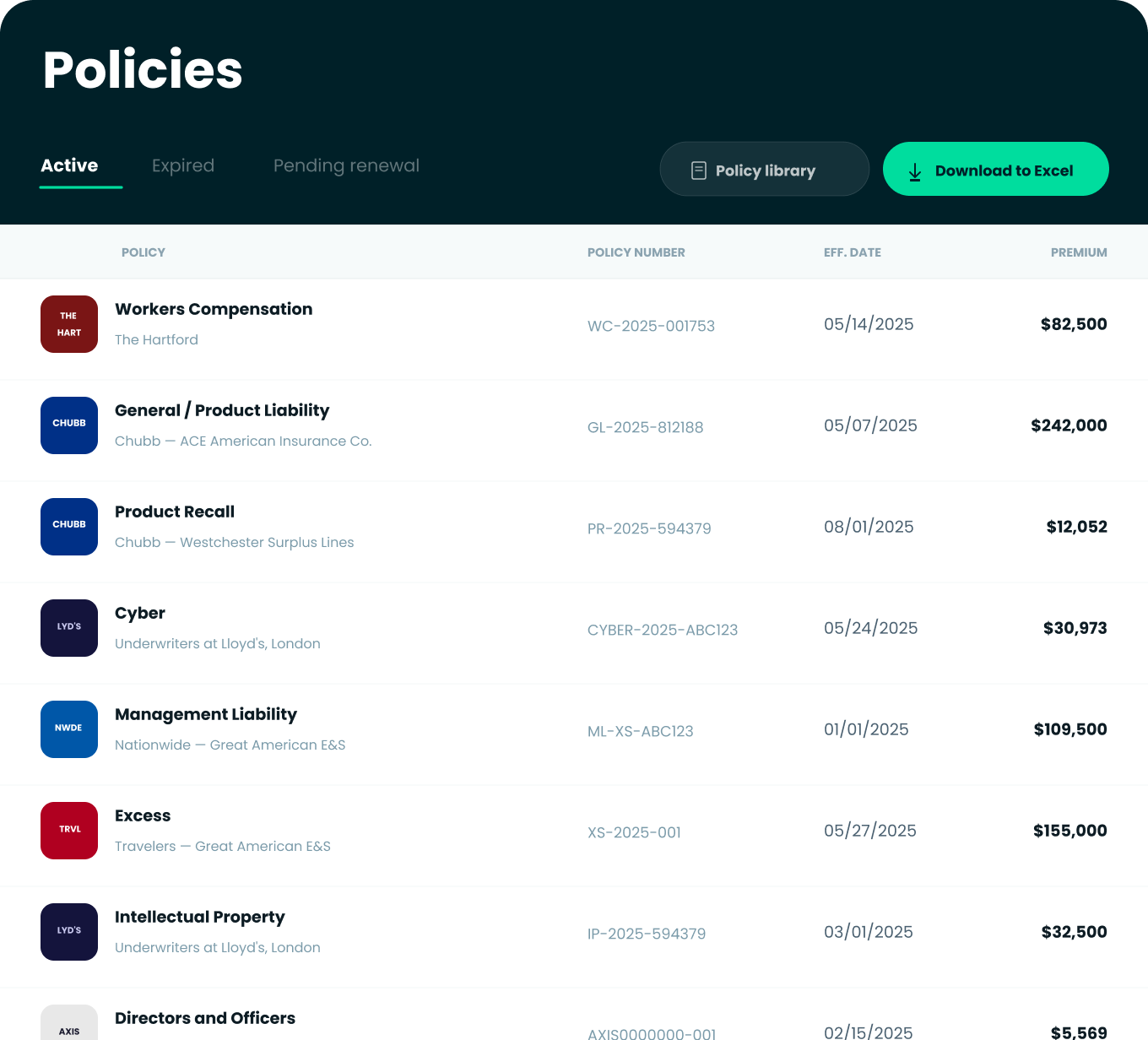Image resolution: width=1148 pixels, height=1040 pixels.
Task: Select policy number GL-2025-812188
Action: [645, 427]
